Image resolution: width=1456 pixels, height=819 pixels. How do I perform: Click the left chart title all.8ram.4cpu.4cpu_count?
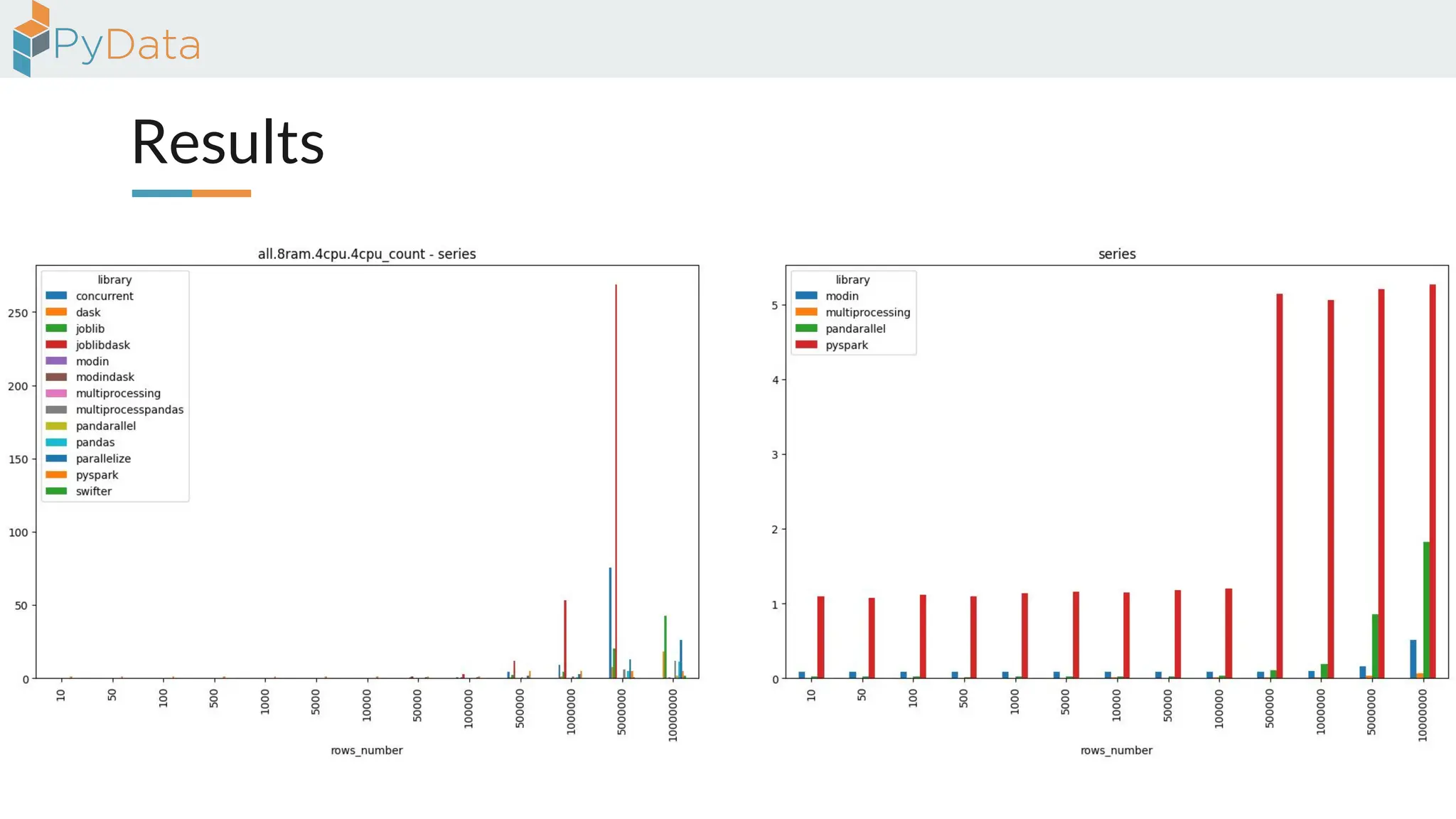[x=366, y=254]
